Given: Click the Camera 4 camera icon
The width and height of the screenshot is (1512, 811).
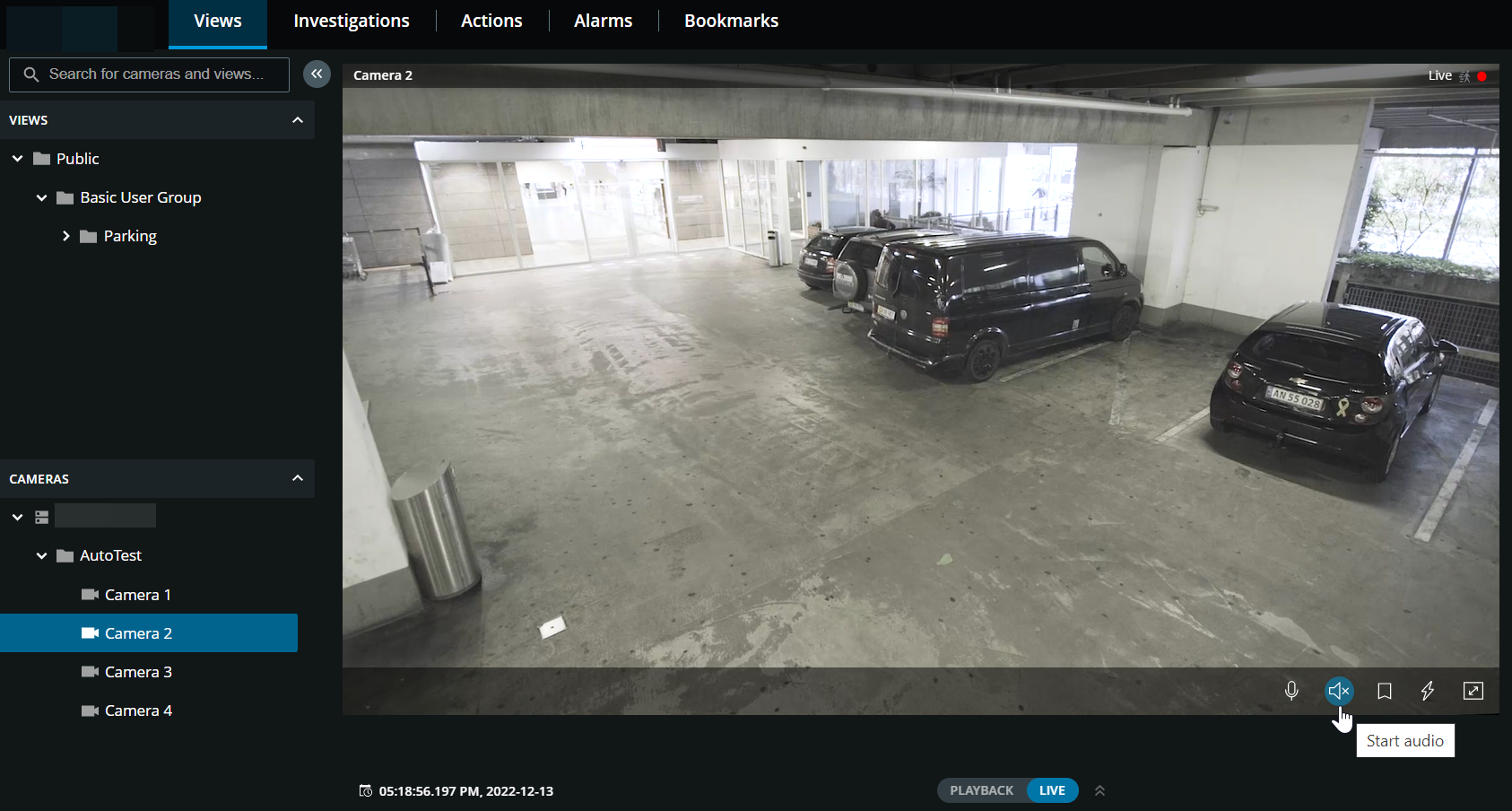Looking at the screenshot, I should [x=90, y=711].
